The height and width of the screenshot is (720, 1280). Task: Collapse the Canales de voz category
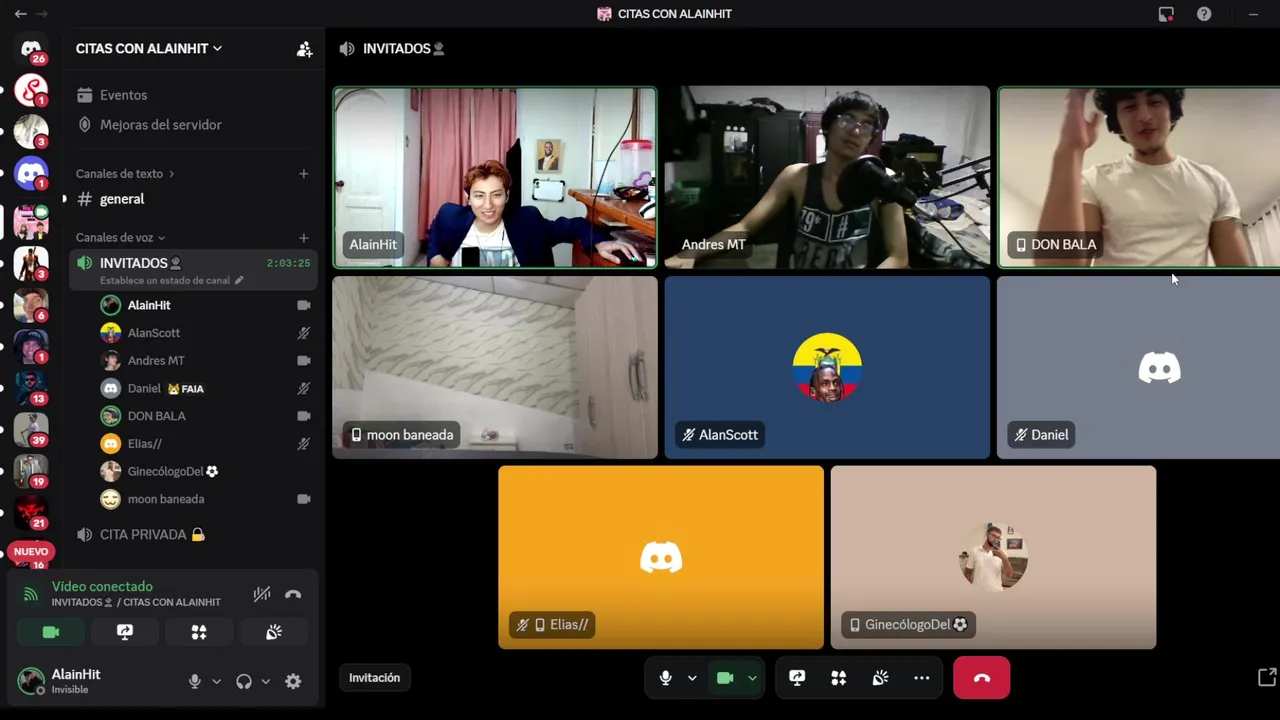(120, 238)
